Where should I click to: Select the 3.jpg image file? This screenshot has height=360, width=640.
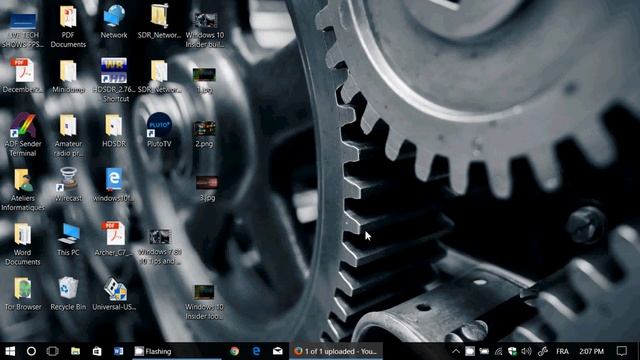(207, 189)
